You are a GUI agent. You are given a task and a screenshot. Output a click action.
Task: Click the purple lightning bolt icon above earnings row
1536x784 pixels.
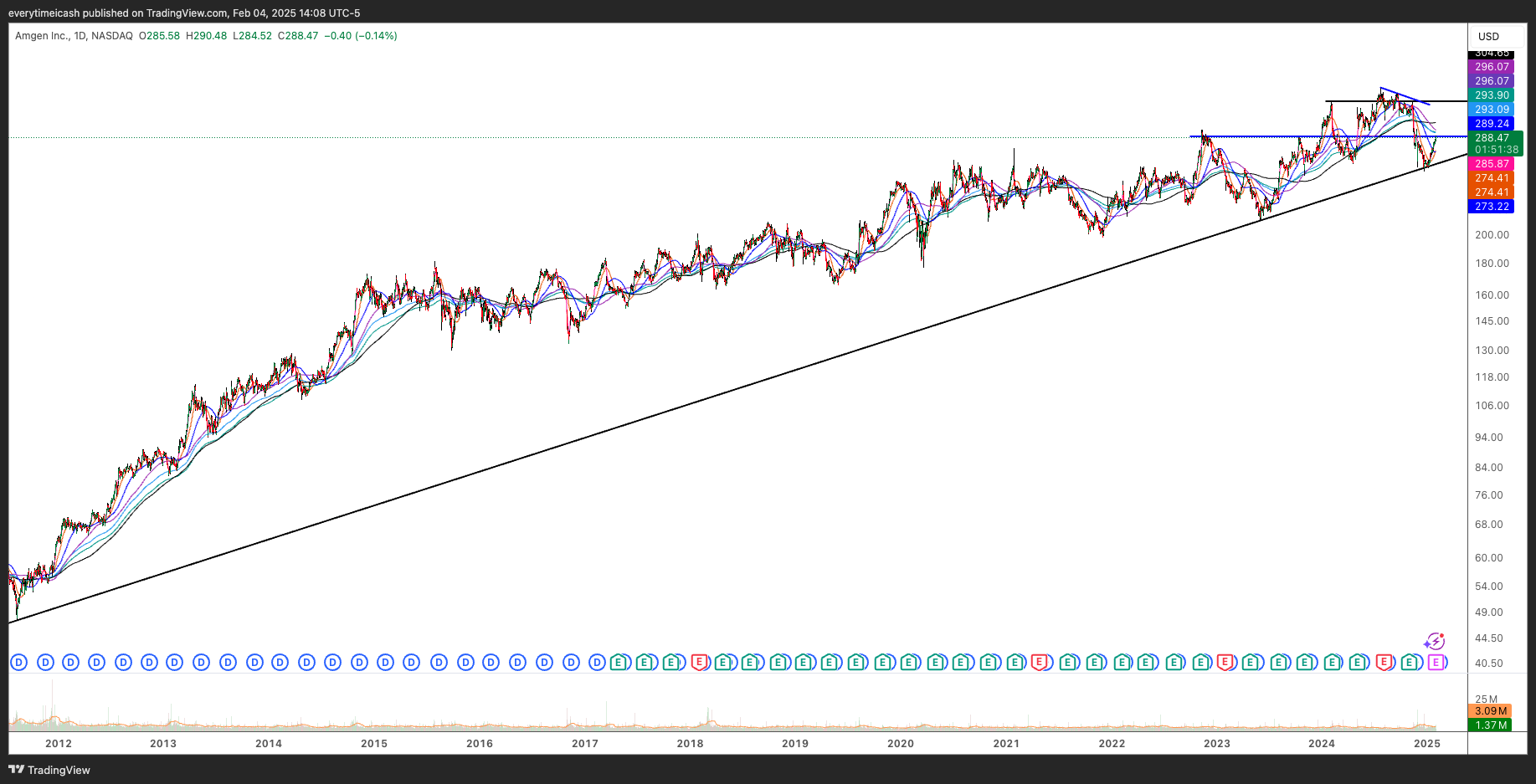pyautogui.click(x=1435, y=642)
